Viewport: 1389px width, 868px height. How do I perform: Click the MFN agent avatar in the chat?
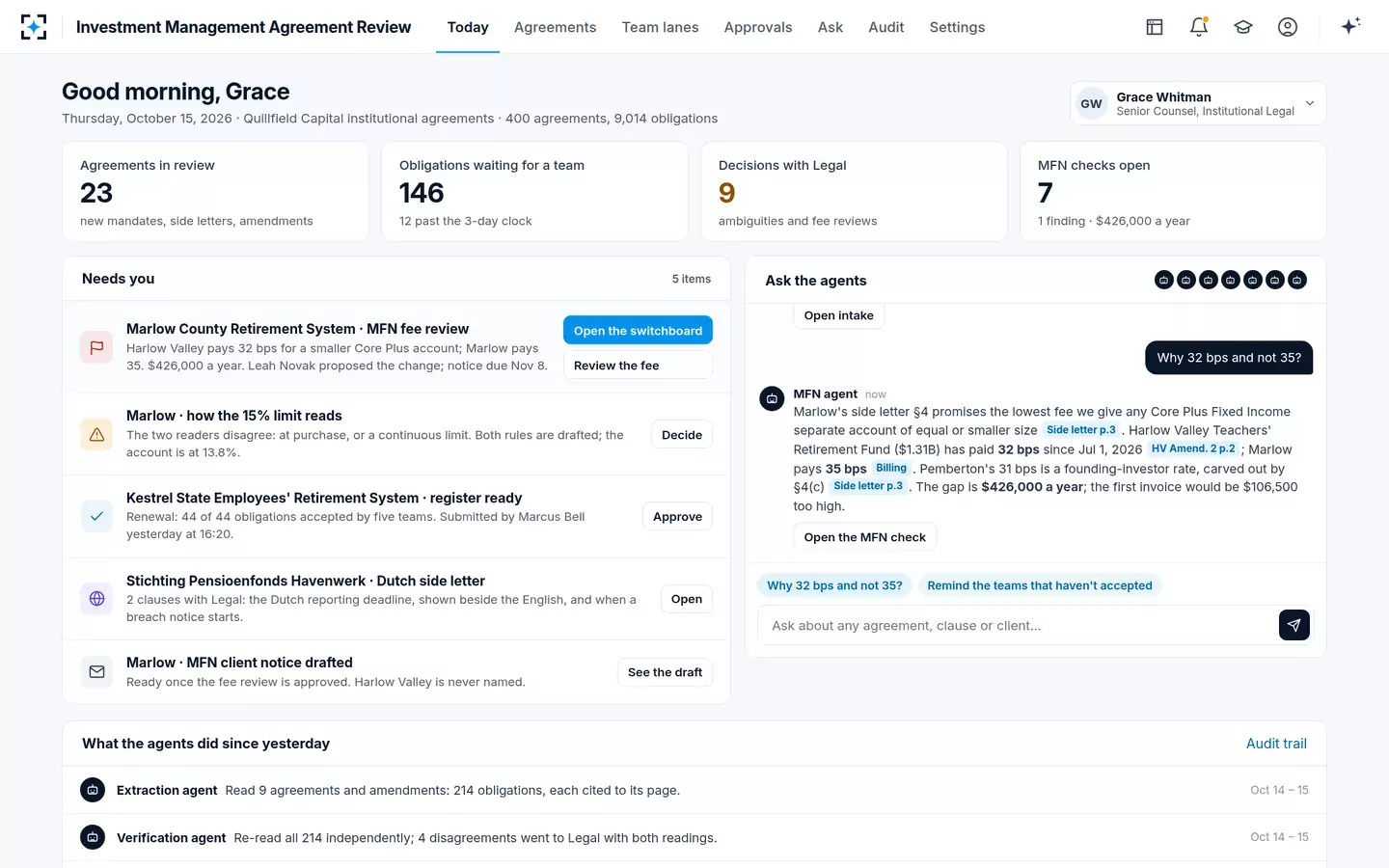772,398
